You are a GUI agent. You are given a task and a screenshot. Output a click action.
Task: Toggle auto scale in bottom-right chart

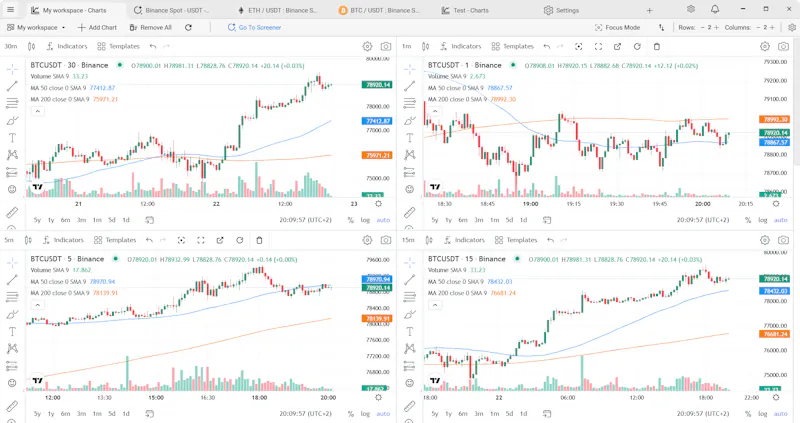[781, 414]
